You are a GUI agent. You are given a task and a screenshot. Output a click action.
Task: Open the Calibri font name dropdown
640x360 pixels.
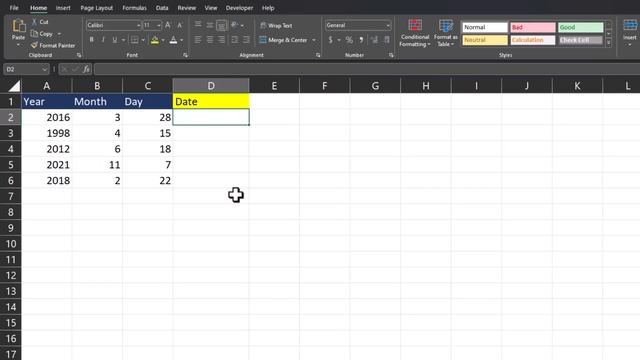point(139,25)
